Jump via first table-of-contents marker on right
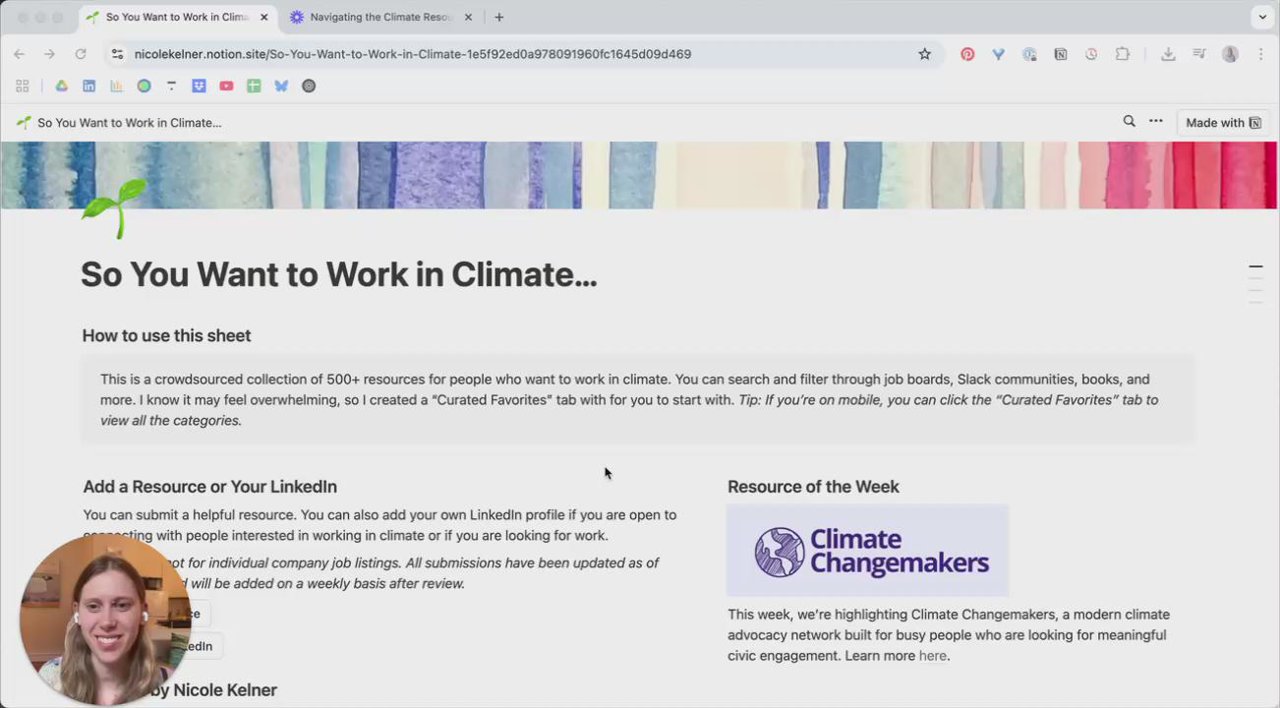 1255,267
